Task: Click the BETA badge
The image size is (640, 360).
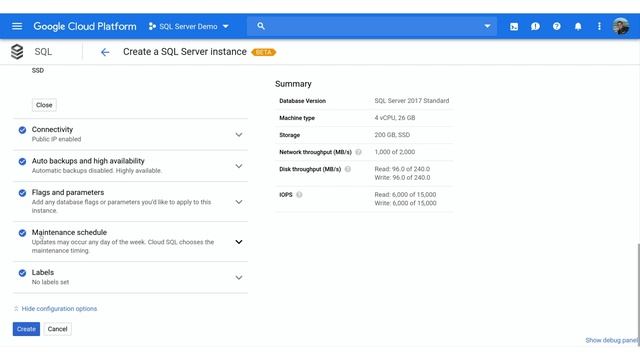Action: (264, 52)
